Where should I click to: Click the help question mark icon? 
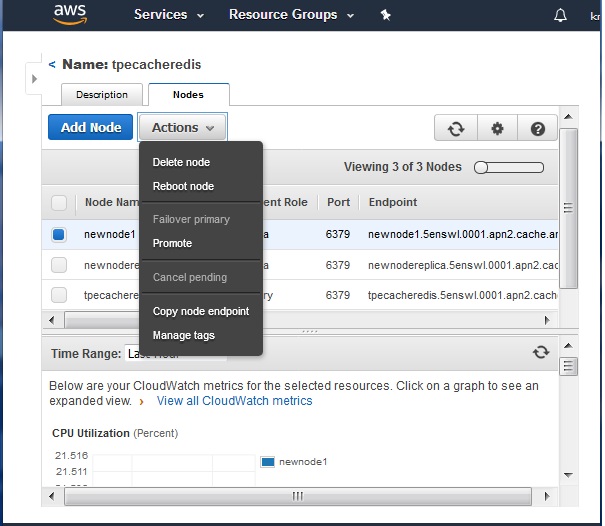tap(538, 128)
